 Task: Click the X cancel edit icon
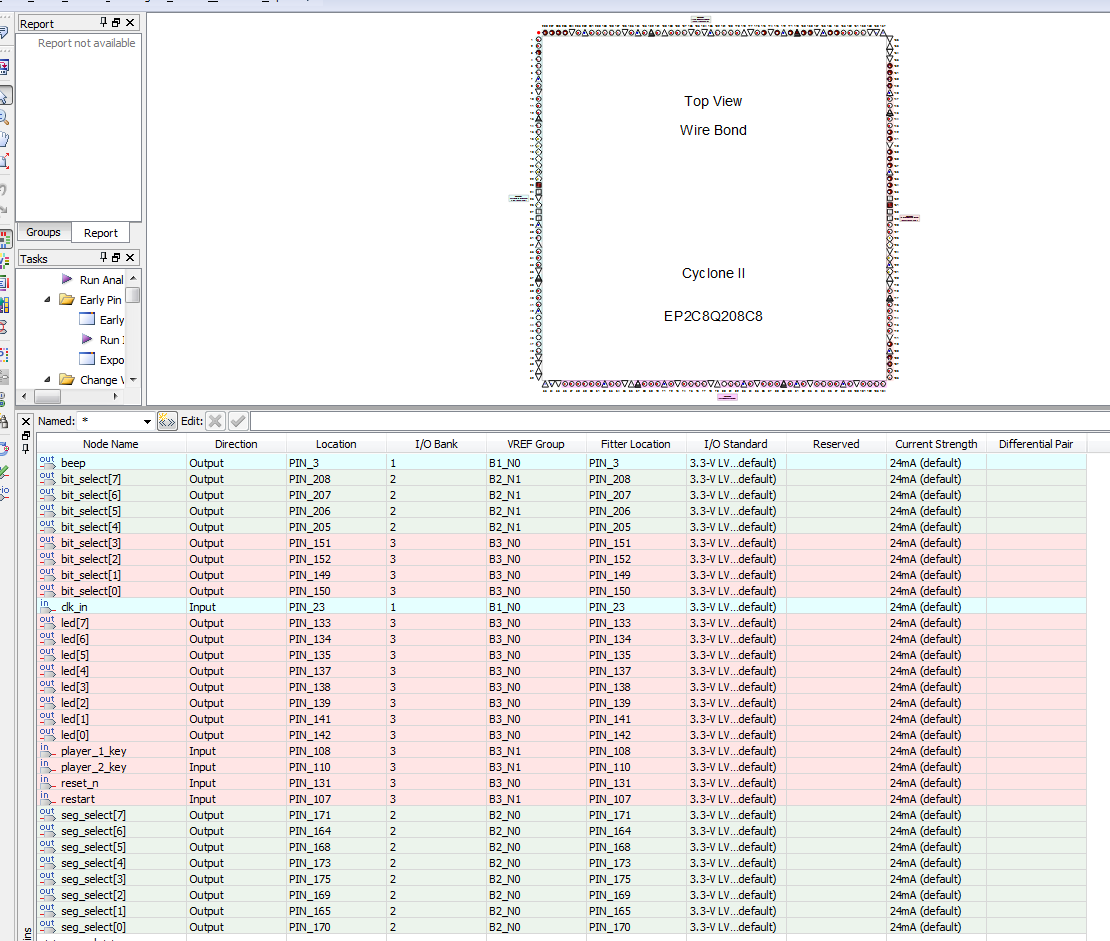(x=215, y=421)
